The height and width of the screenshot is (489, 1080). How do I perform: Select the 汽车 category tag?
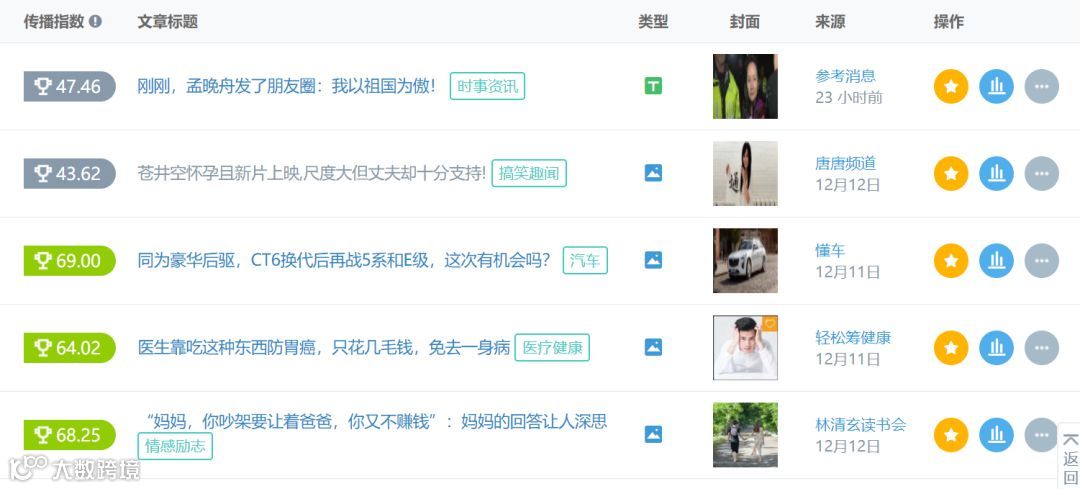coord(585,260)
